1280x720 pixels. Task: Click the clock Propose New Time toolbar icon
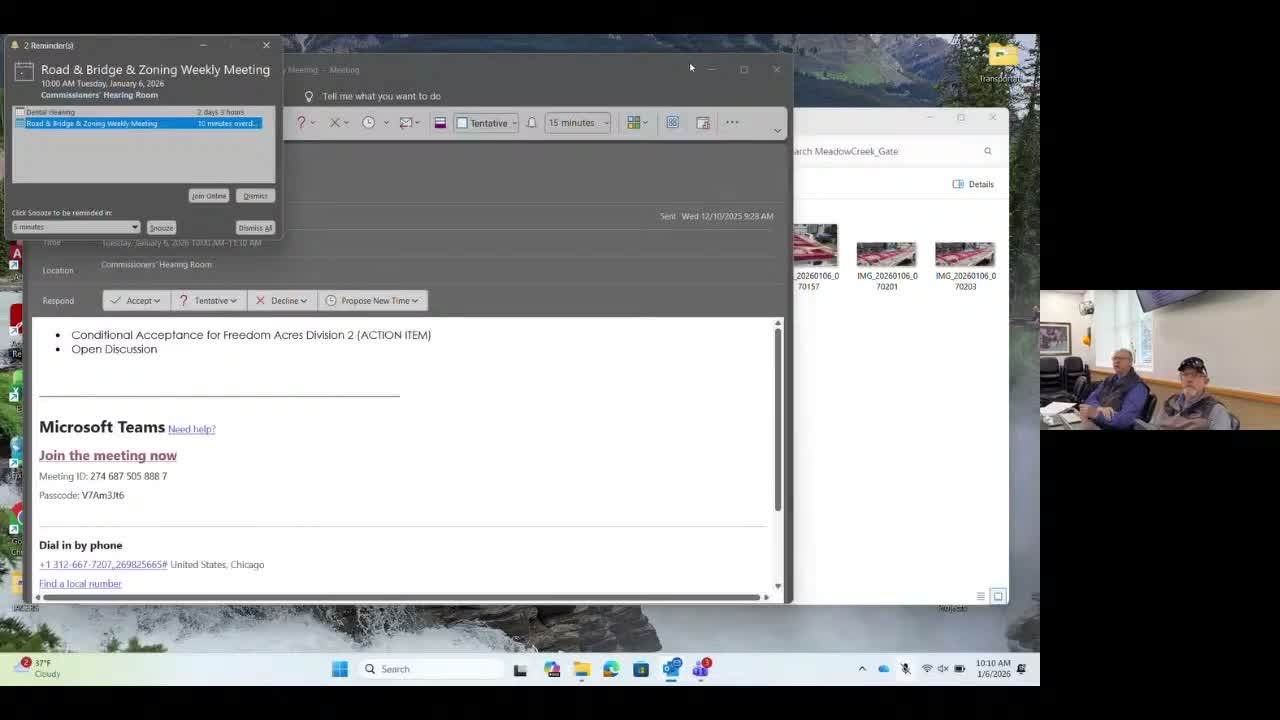click(369, 123)
